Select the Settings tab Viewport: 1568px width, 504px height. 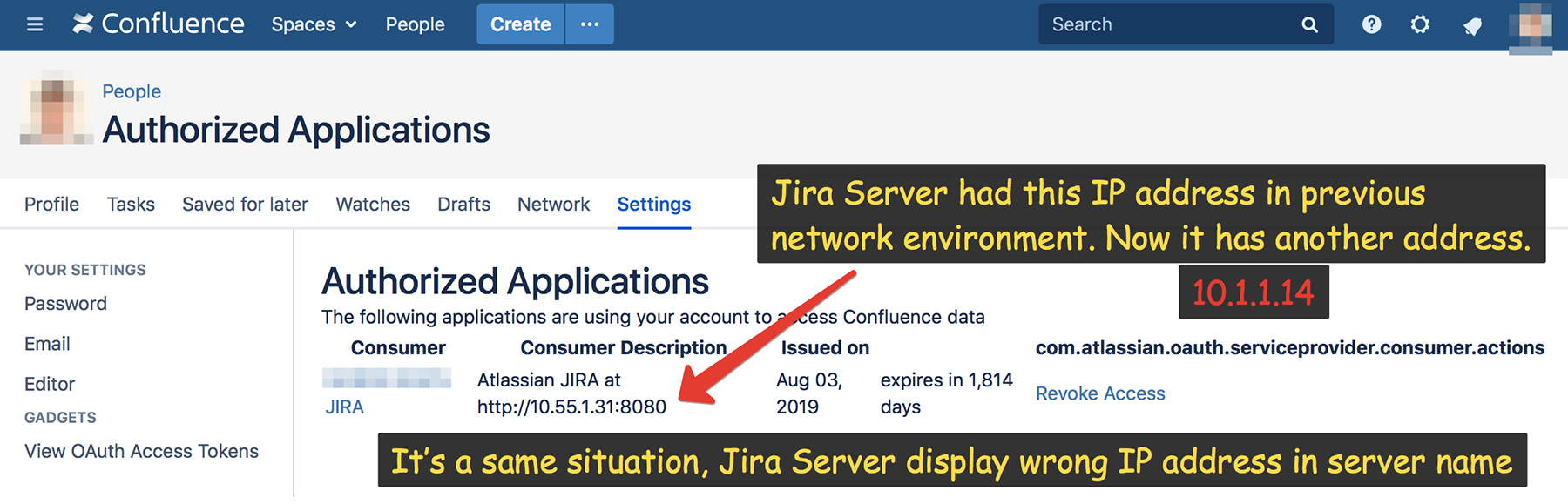pyautogui.click(x=654, y=204)
